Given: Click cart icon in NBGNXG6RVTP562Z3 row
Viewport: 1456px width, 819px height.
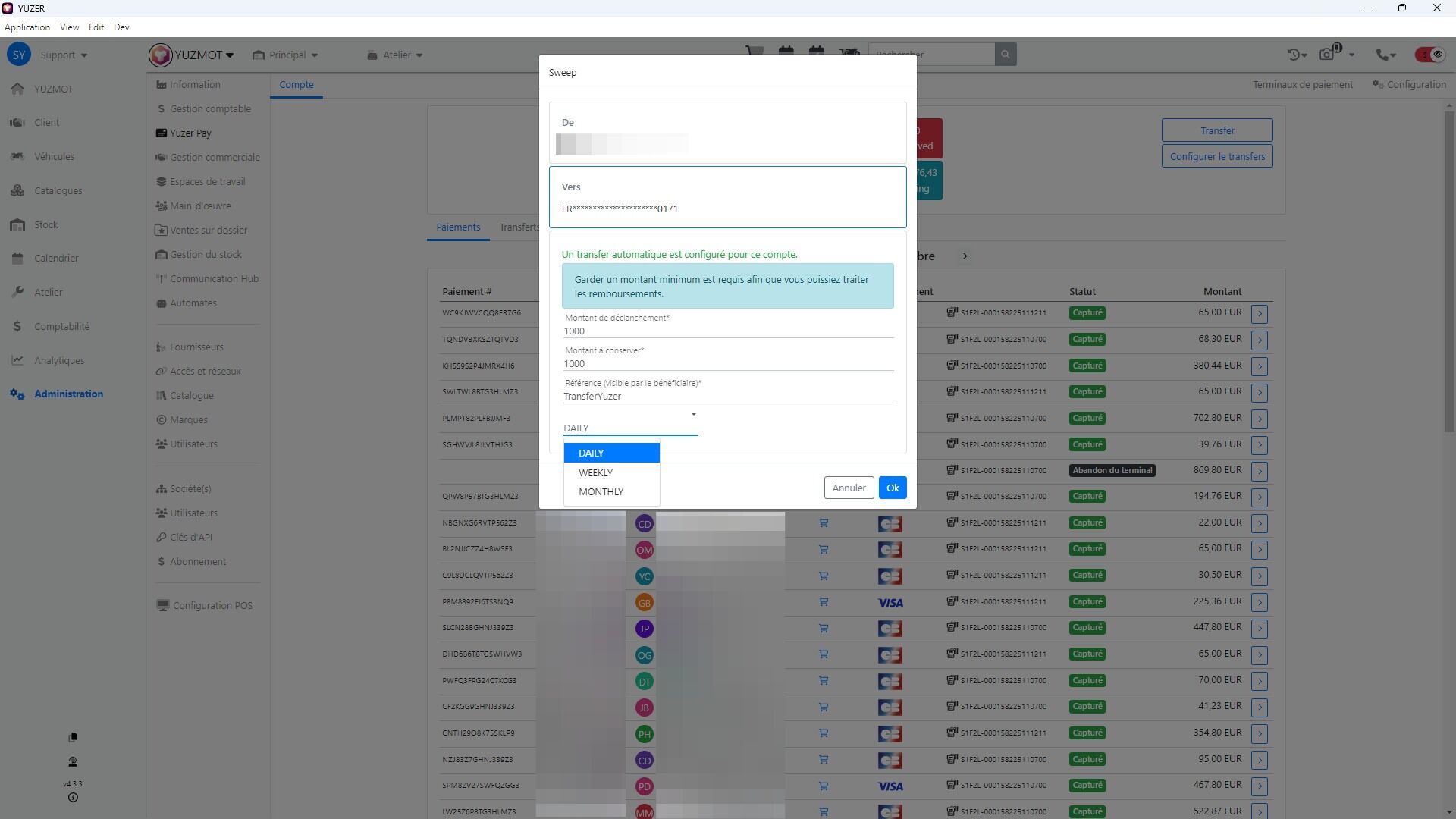Looking at the screenshot, I should [824, 523].
